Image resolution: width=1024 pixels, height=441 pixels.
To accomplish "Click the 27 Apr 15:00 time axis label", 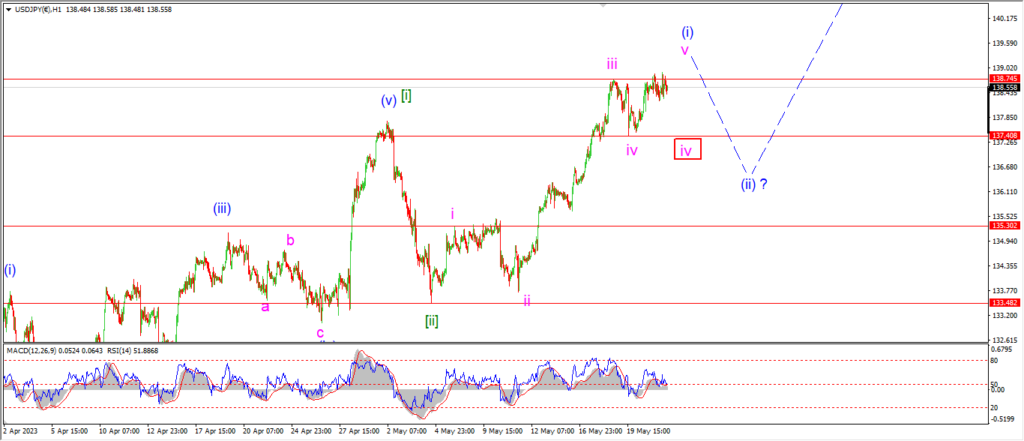I will 359,431.
